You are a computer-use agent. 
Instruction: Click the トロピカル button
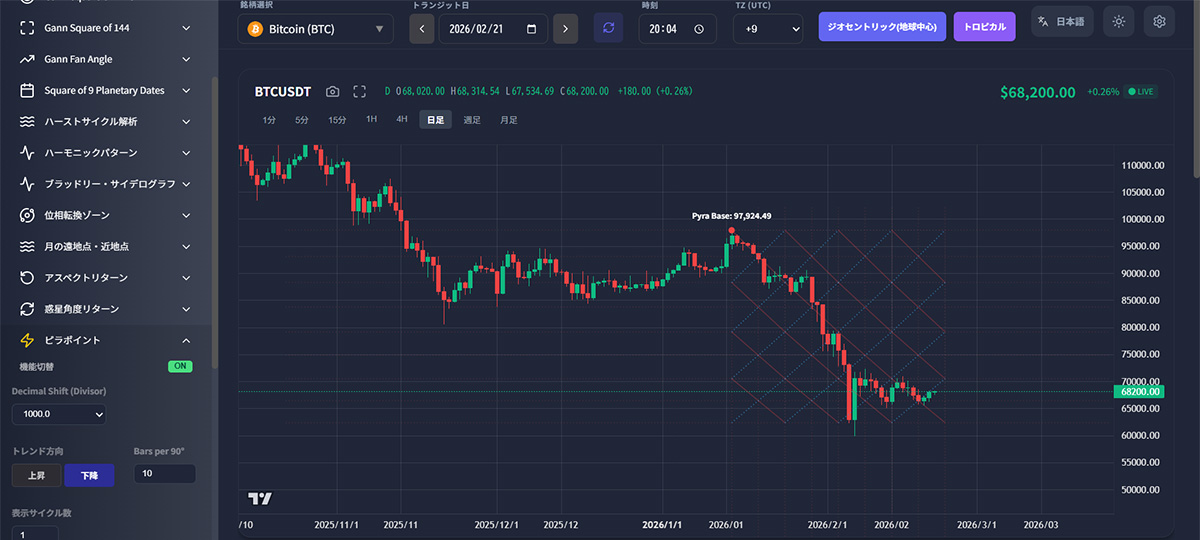coord(984,27)
